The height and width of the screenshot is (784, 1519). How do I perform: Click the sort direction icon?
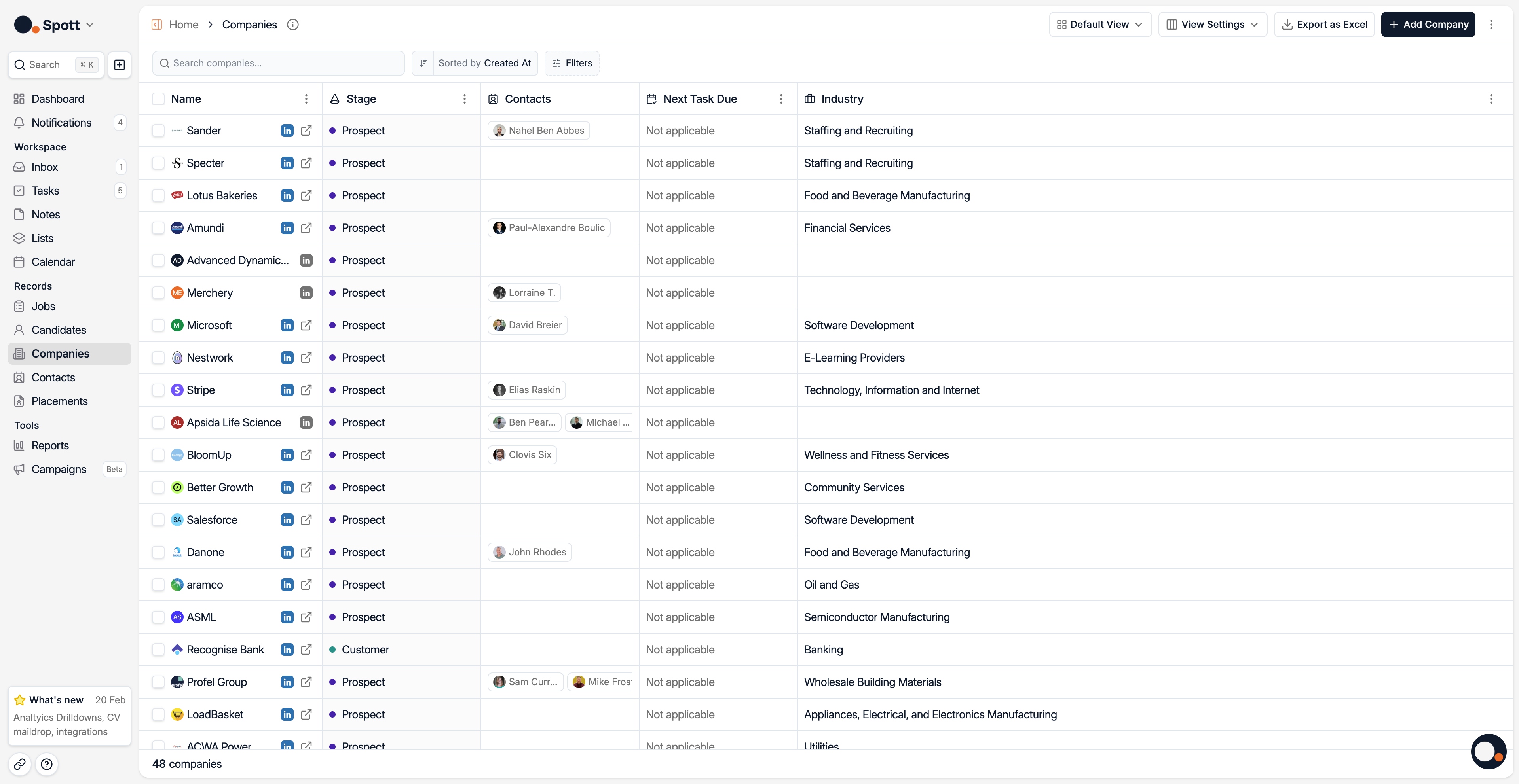click(423, 63)
